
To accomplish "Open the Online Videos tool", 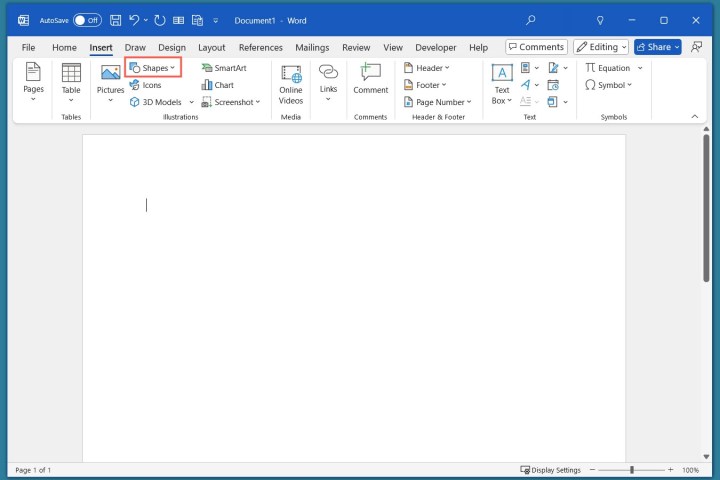I will (291, 82).
